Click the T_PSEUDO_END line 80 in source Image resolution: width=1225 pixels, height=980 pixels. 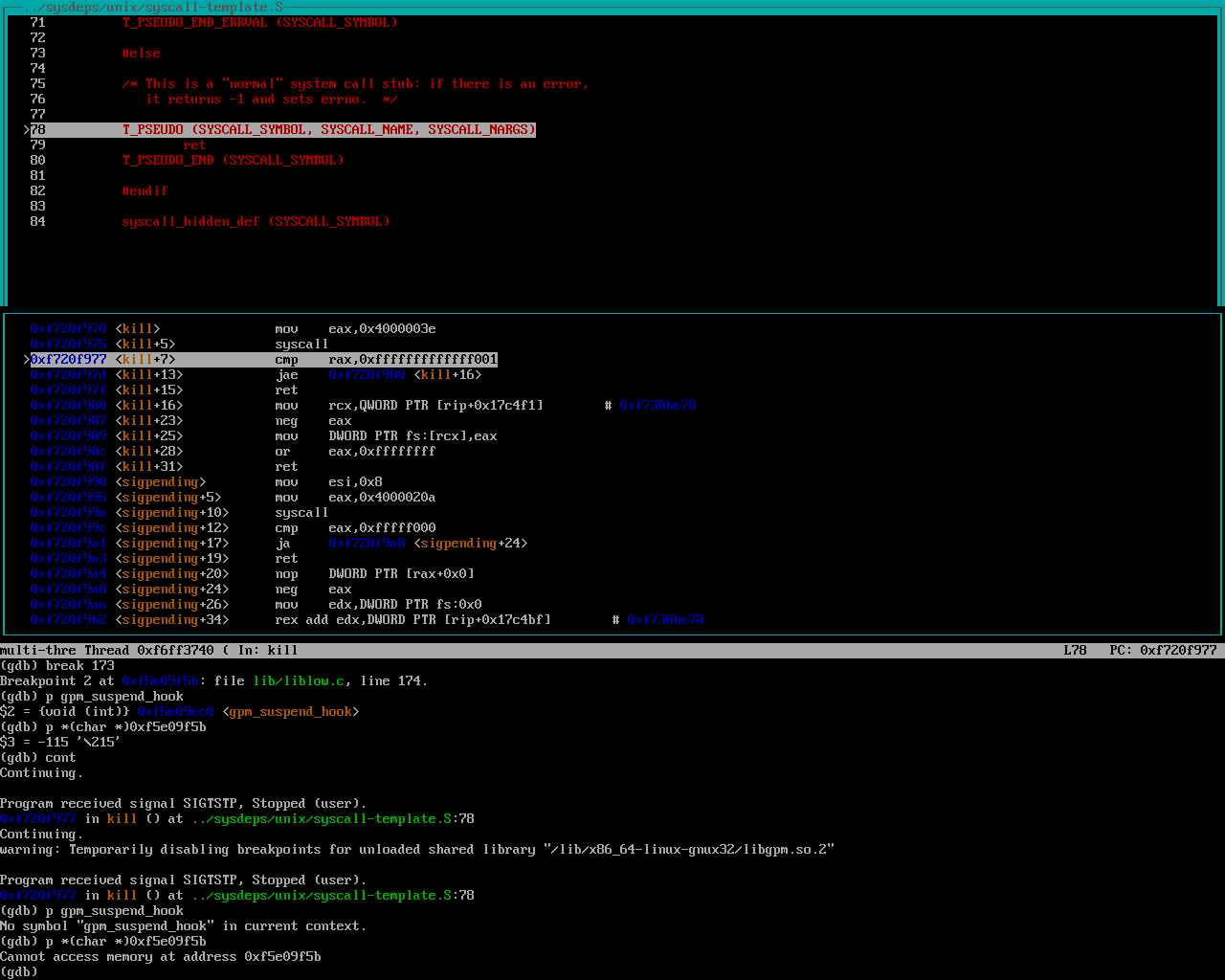tap(233, 160)
